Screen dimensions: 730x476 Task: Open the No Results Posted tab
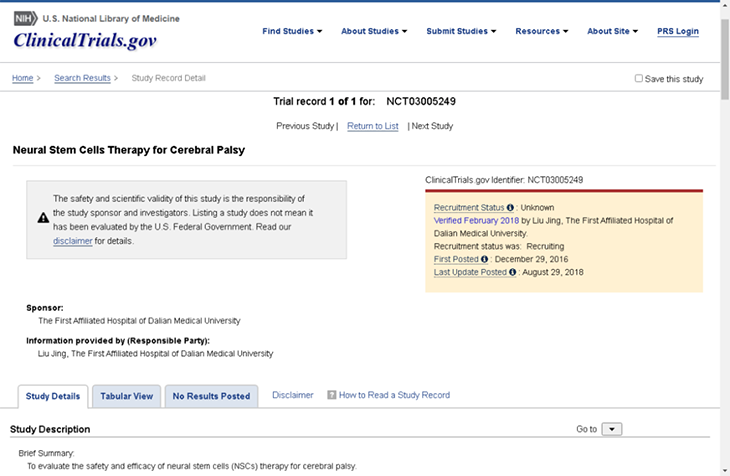point(211,396)
